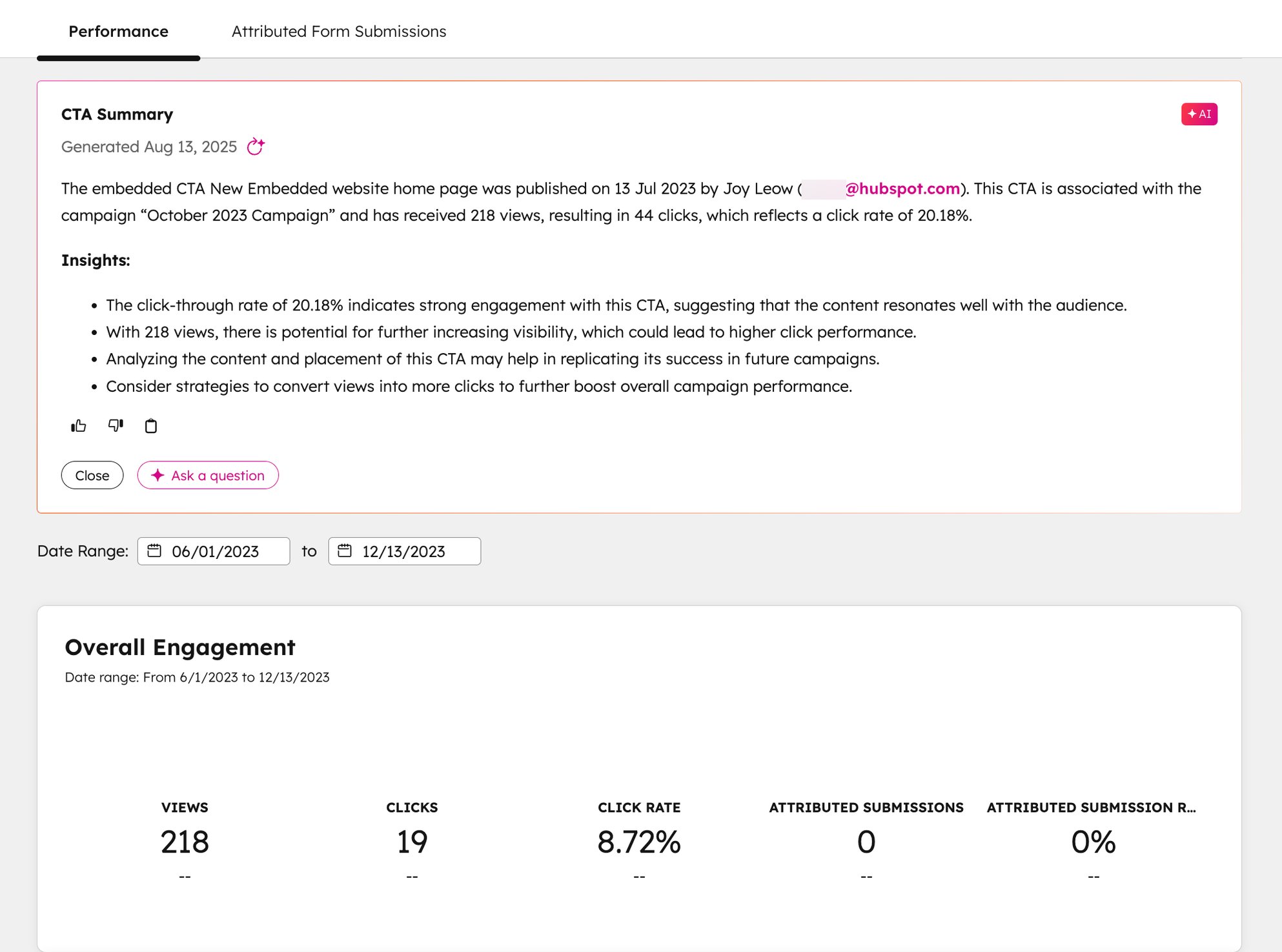Switch to the Attributed Form Submissions tab
This screenshot has height=952, width=1282.
tap(338, 31)
